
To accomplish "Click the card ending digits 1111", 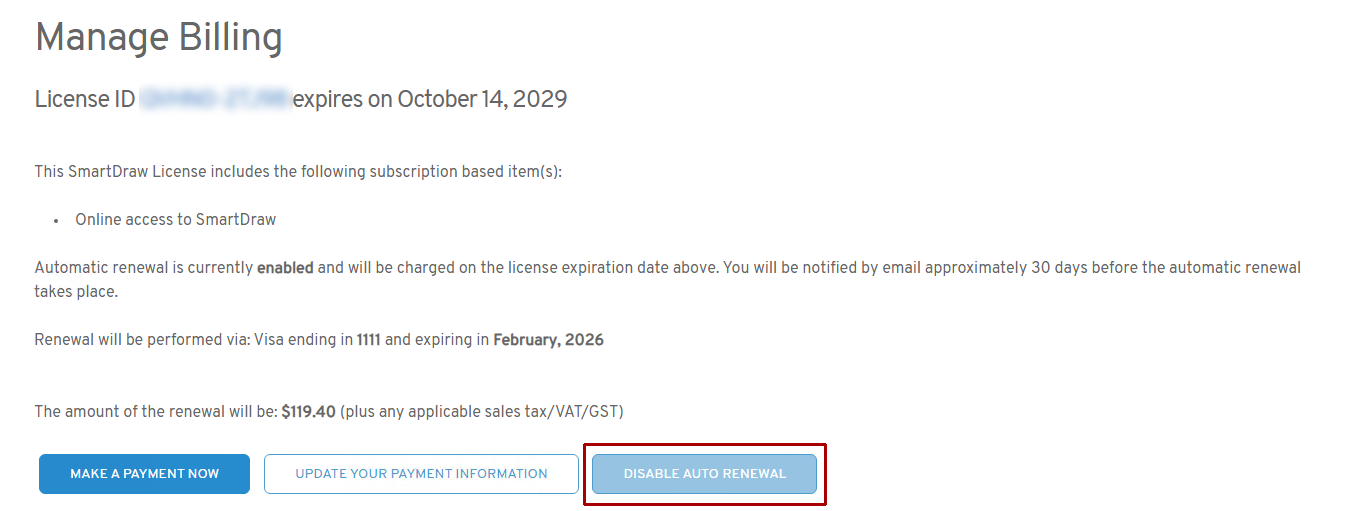I will click(368, 340).
